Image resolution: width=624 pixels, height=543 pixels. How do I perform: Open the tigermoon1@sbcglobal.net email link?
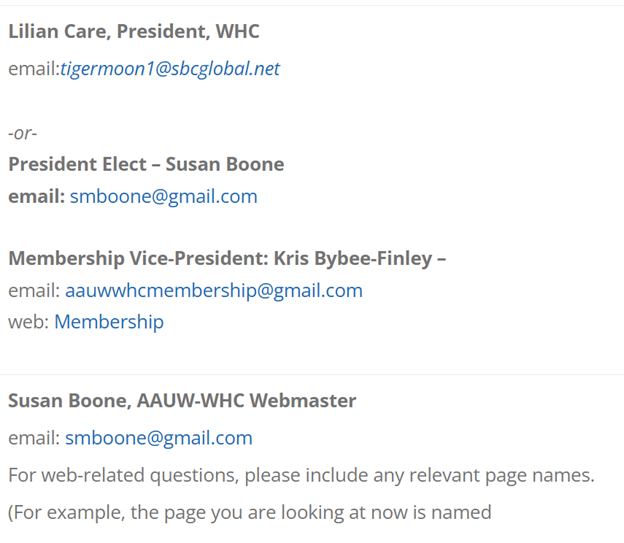[x=170, y=69]
